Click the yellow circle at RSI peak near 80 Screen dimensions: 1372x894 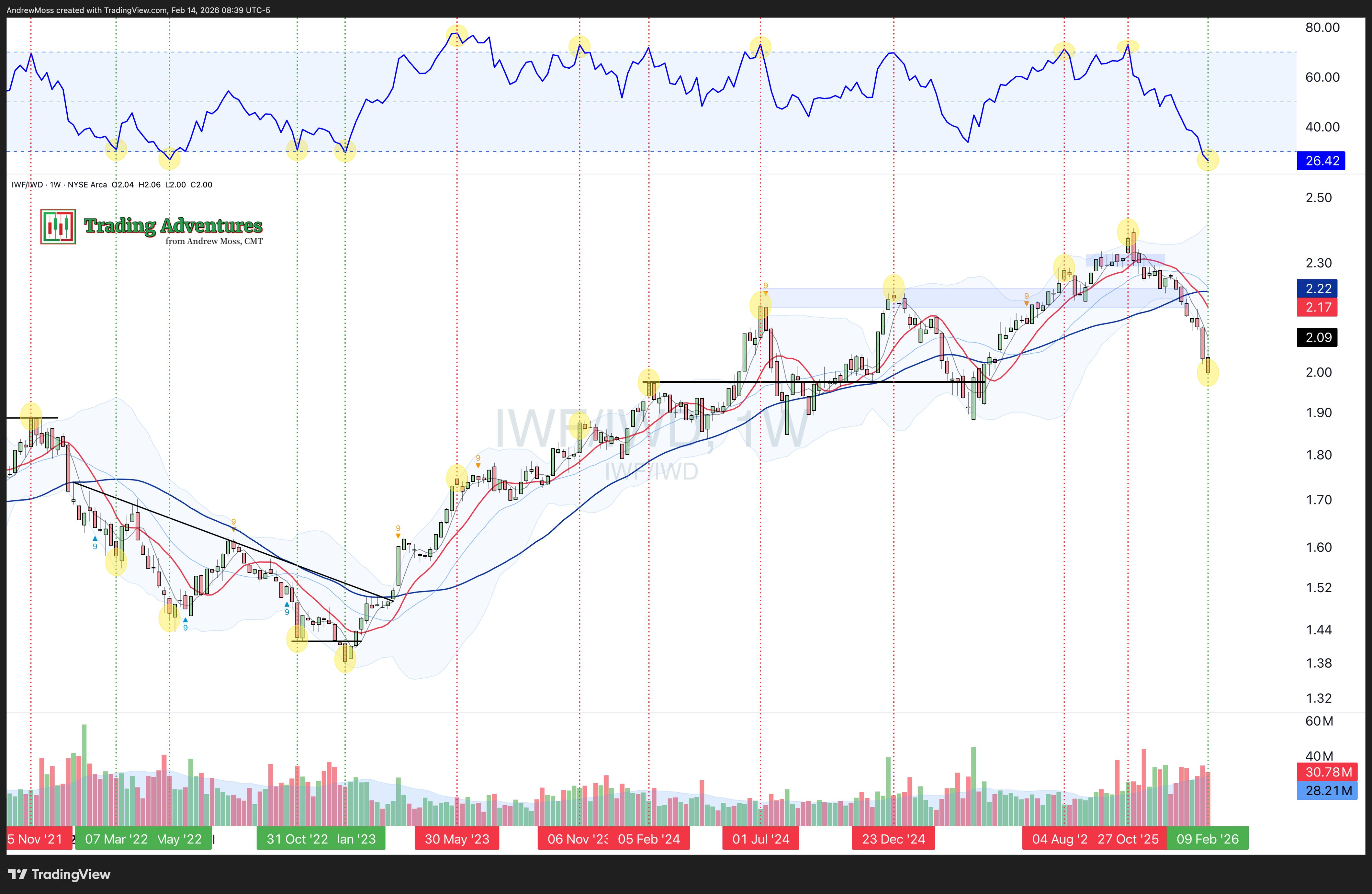click(x=457, y=35)
